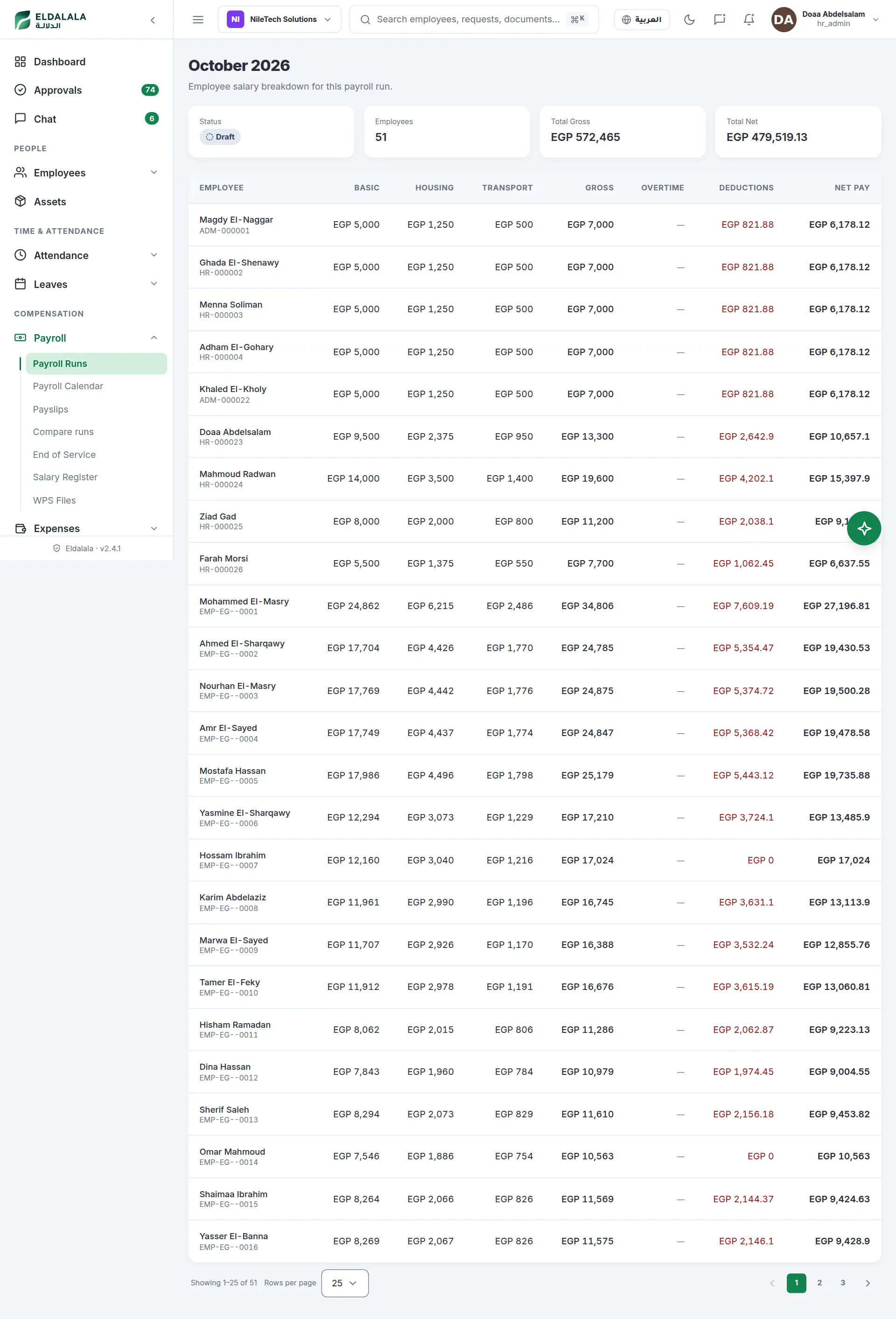Open the Doaa Abdelsalam user profile menu
Viewport: 896px width, 1319px height.
(825, 19)
